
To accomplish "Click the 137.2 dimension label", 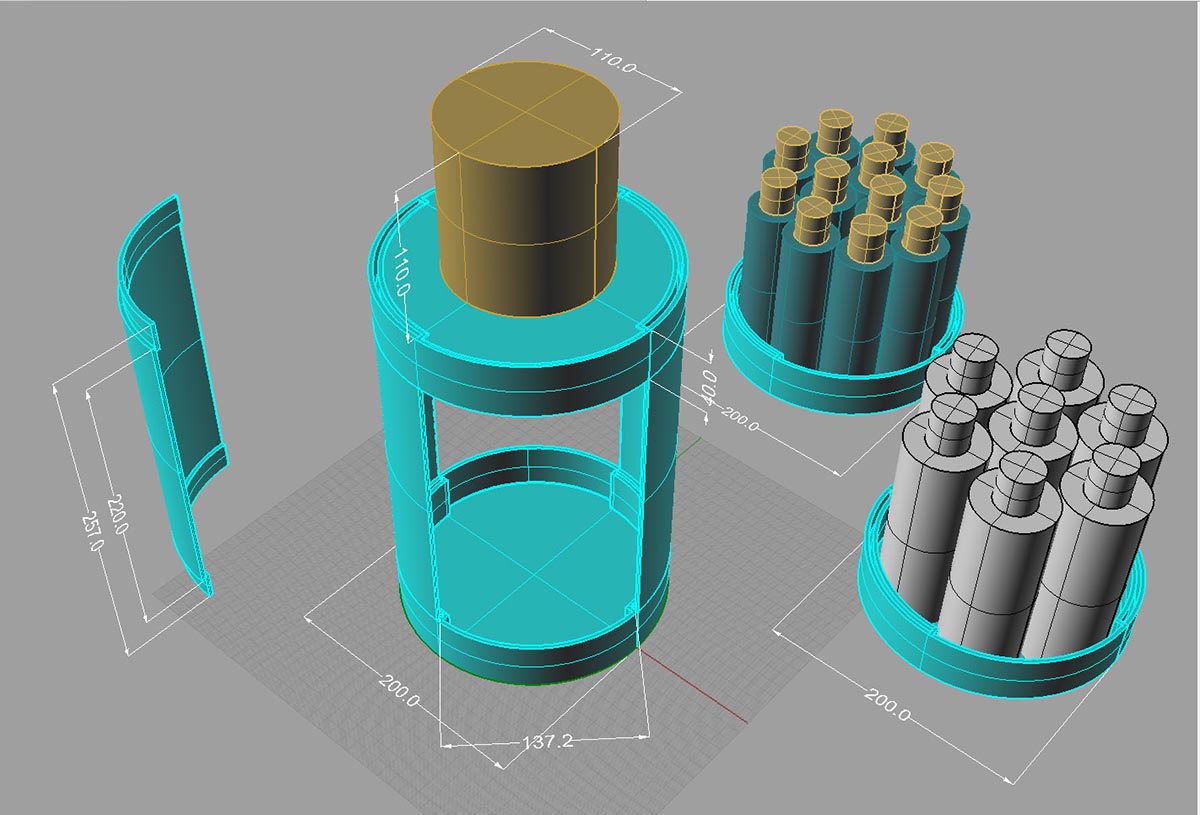I will click(x=546, y=742).
